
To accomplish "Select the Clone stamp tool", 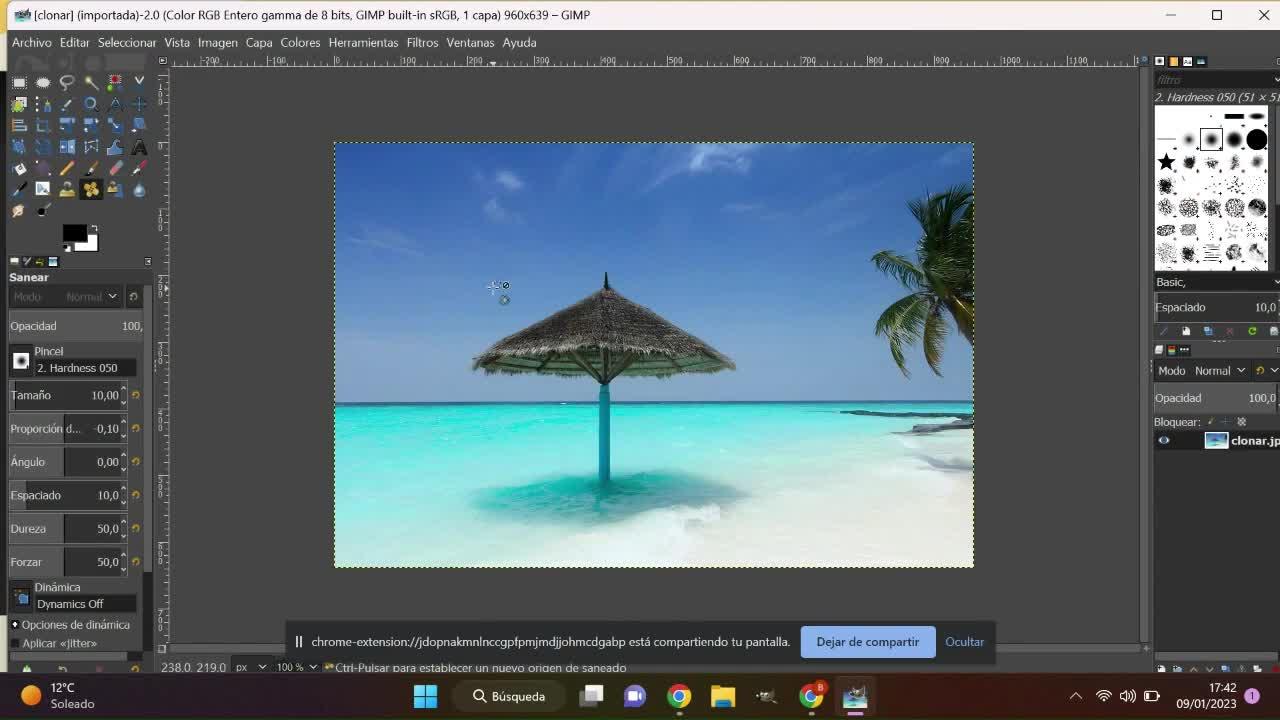I will [67, 189].
